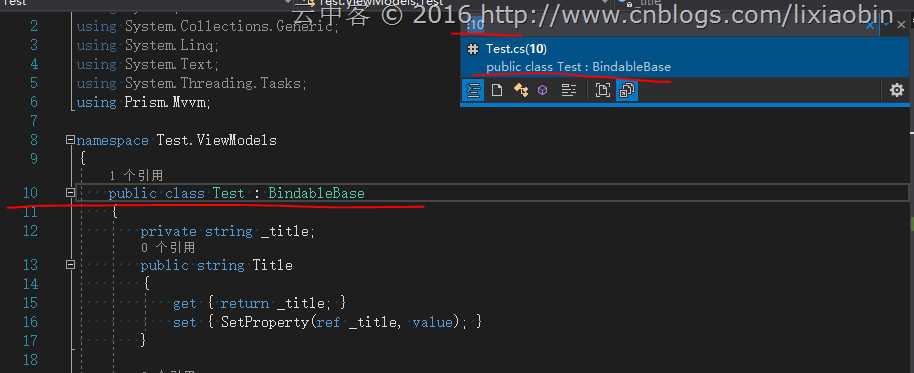Collapse the public class Test block
Viewport: 914px width, 373px height.
[x=71, y=192]
